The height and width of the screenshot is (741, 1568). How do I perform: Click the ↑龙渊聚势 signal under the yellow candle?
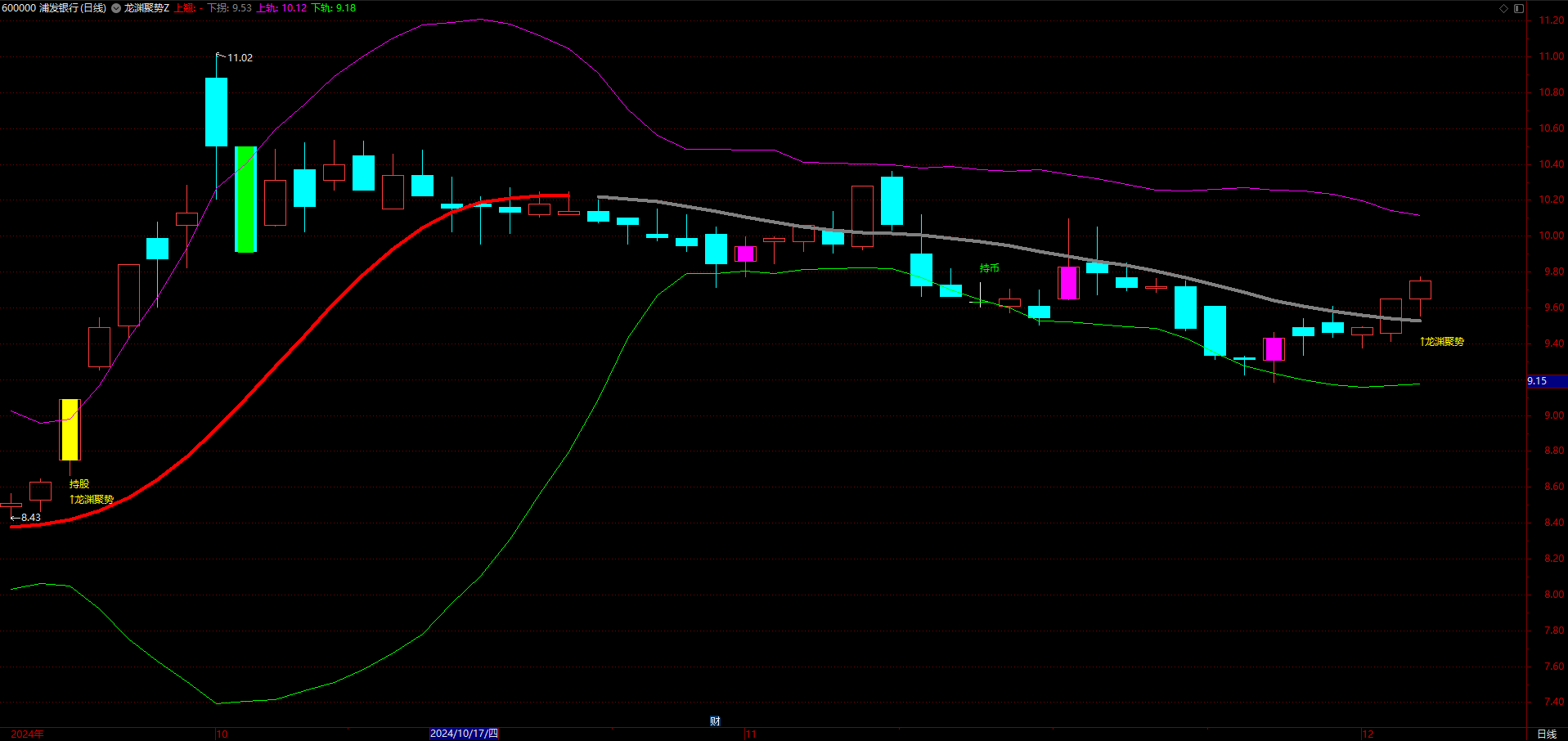(x=92, y=500)
